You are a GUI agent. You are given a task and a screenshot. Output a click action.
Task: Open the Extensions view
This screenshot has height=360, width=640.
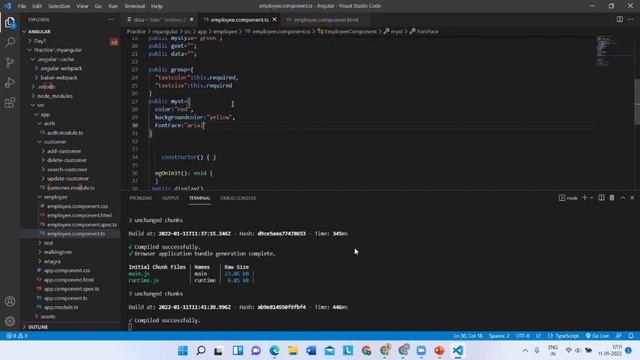click(x=10, y=102)
